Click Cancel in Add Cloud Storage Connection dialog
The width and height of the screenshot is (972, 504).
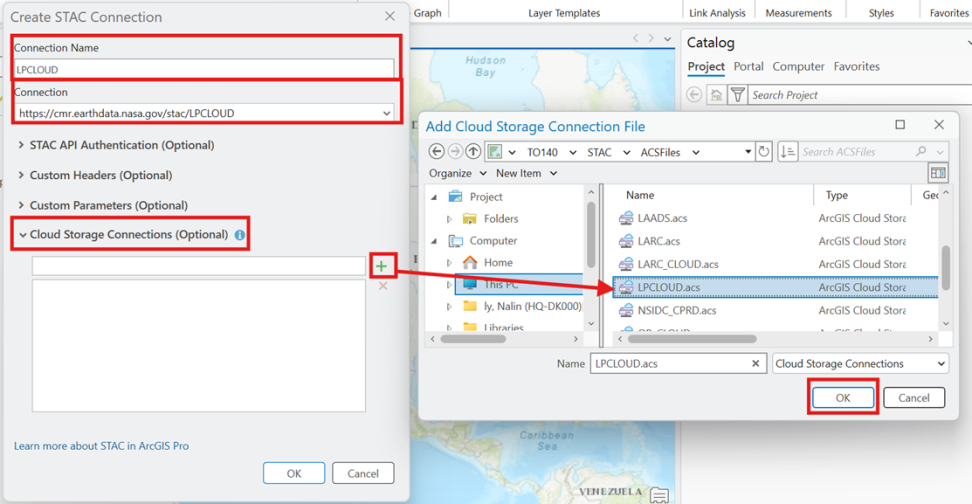click(914, 397)
